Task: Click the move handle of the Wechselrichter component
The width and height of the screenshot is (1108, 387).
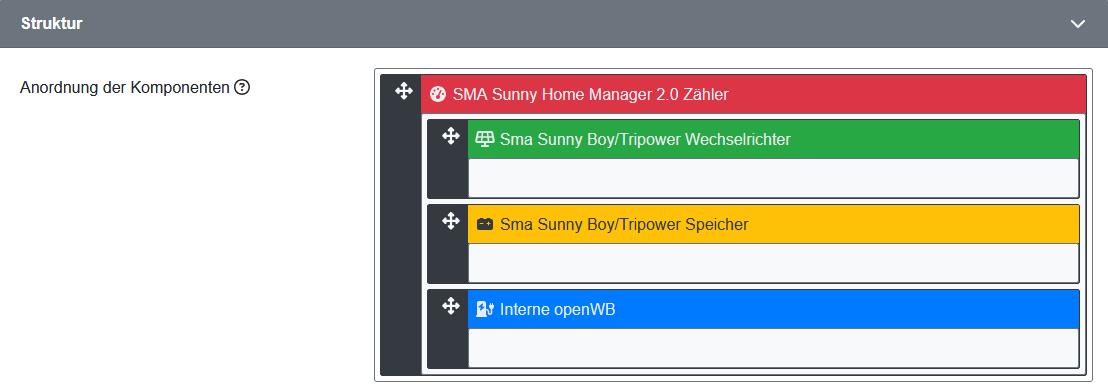Action: click(451, 136)
